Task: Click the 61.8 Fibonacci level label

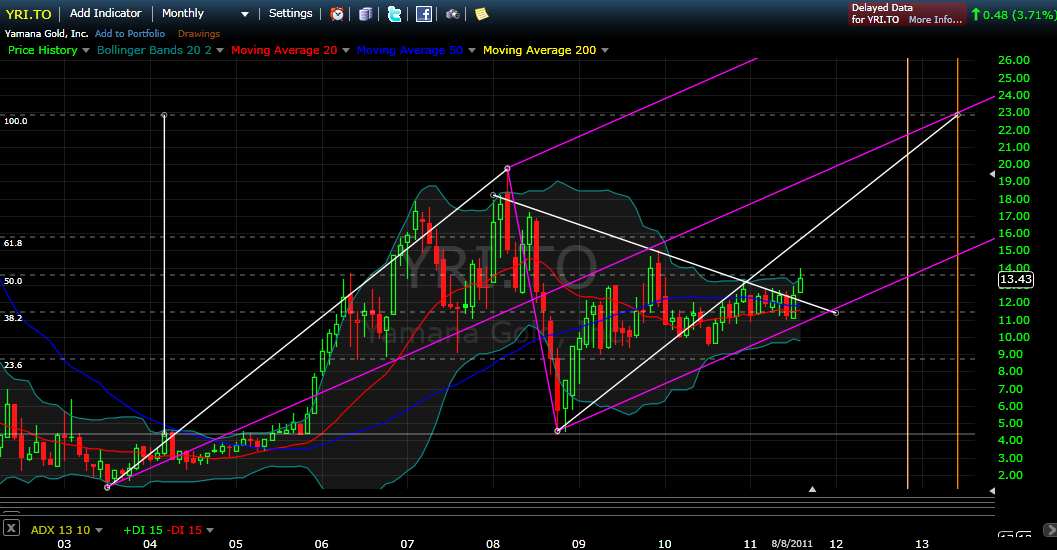Action: 13,243
